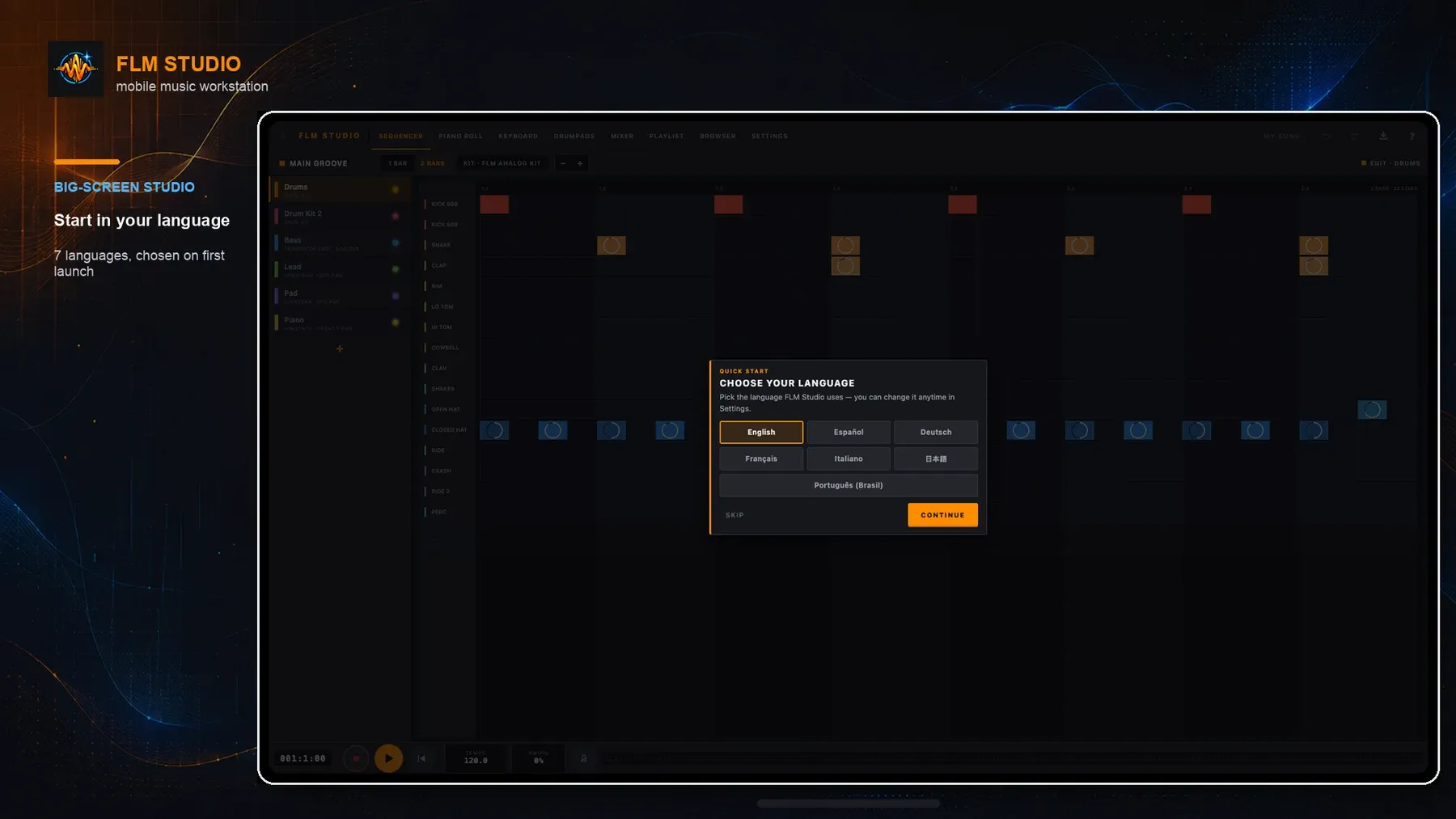
Task: Open the Browser tab
Action: click(x=718, y=136)
